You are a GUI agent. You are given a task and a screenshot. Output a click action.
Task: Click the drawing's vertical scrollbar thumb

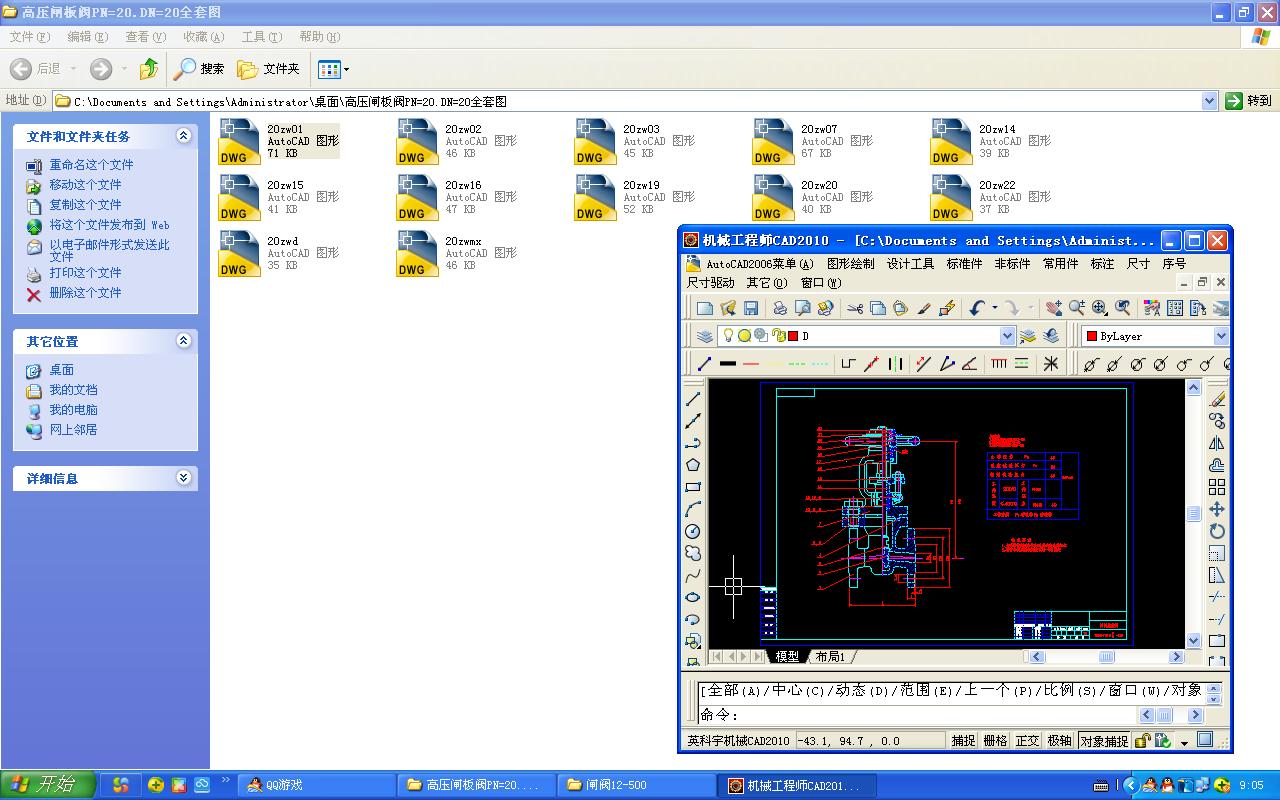(x=1193, y=513)
